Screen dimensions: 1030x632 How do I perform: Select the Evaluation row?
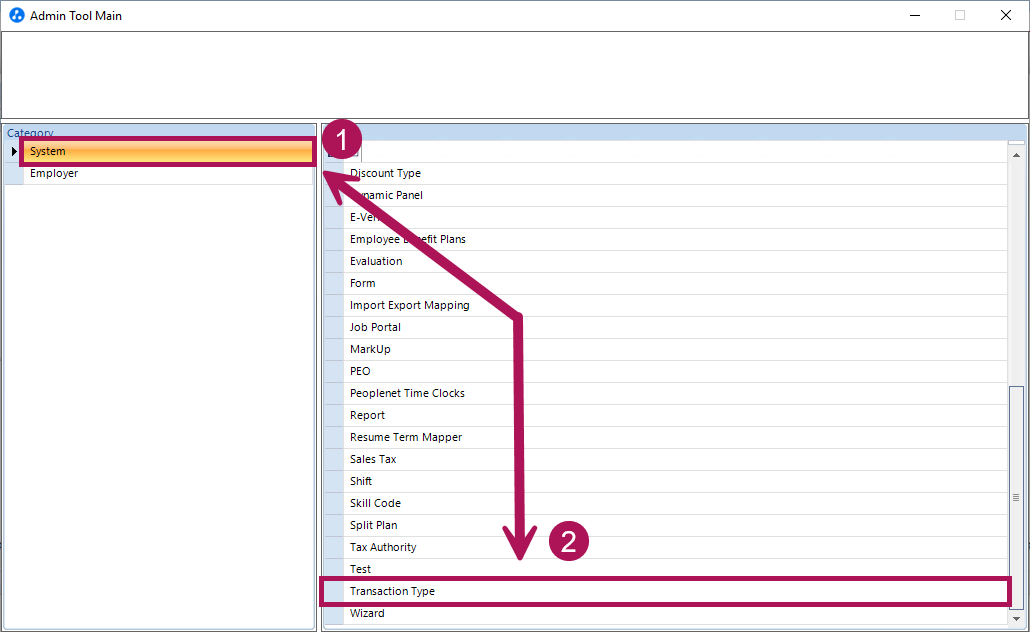pos(675,261)
